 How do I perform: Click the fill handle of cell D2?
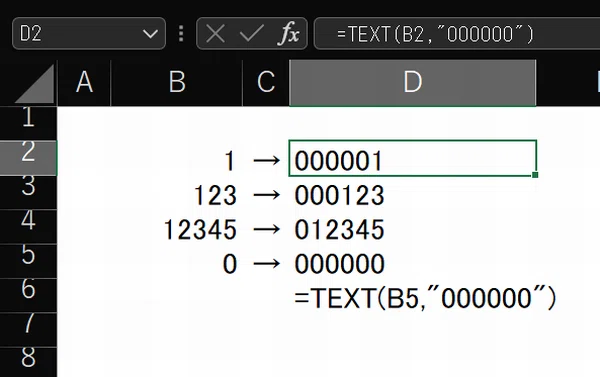pos(535,175)
